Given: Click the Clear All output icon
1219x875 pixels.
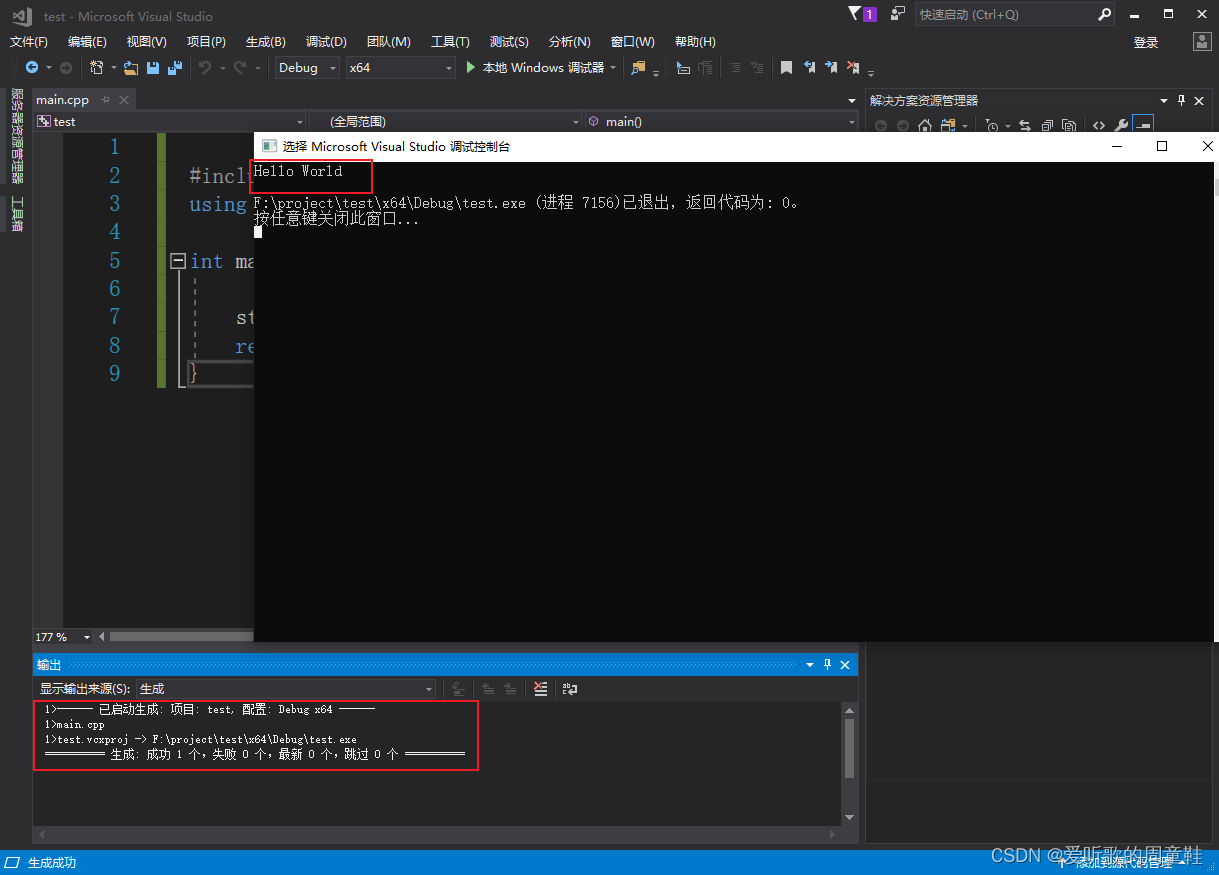Looking at the screenshot, I should click(540, 688).
